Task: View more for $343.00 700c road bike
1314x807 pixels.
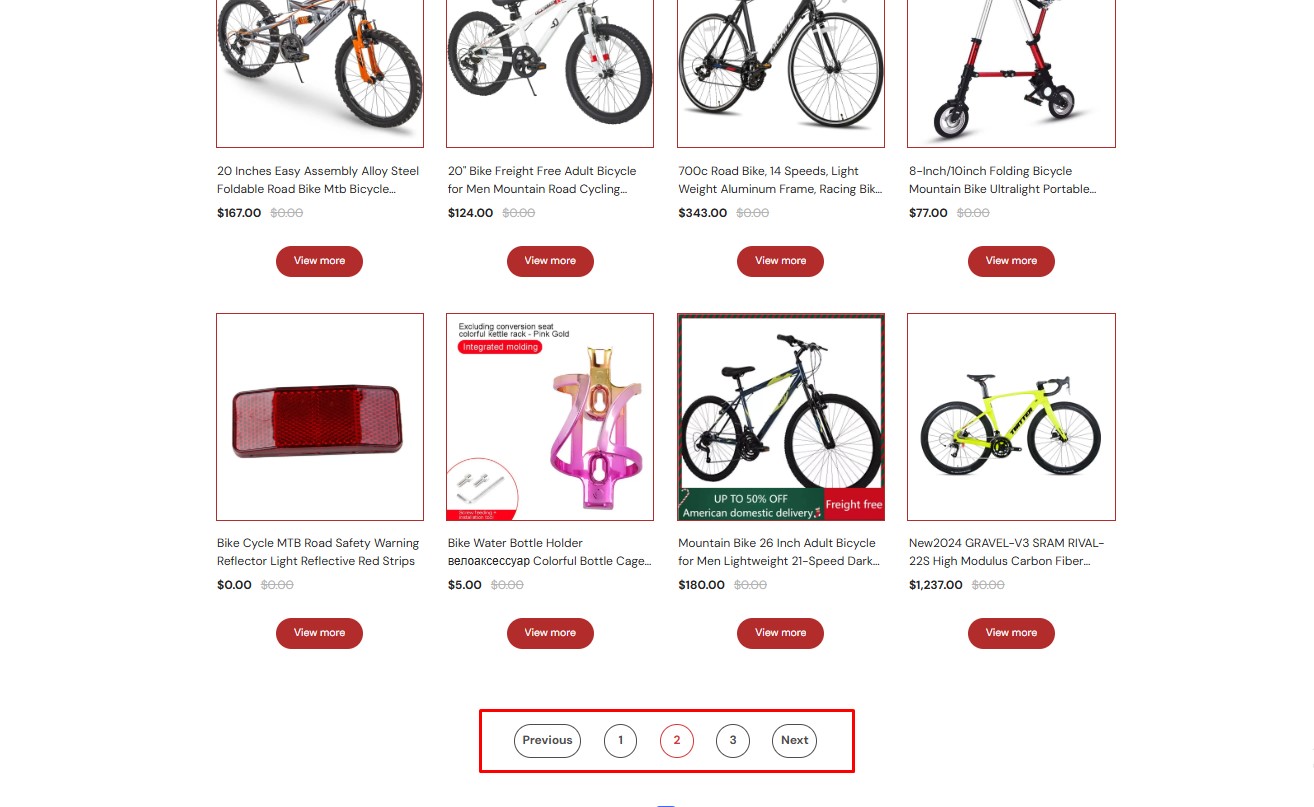Action: (x=780, y=261)
